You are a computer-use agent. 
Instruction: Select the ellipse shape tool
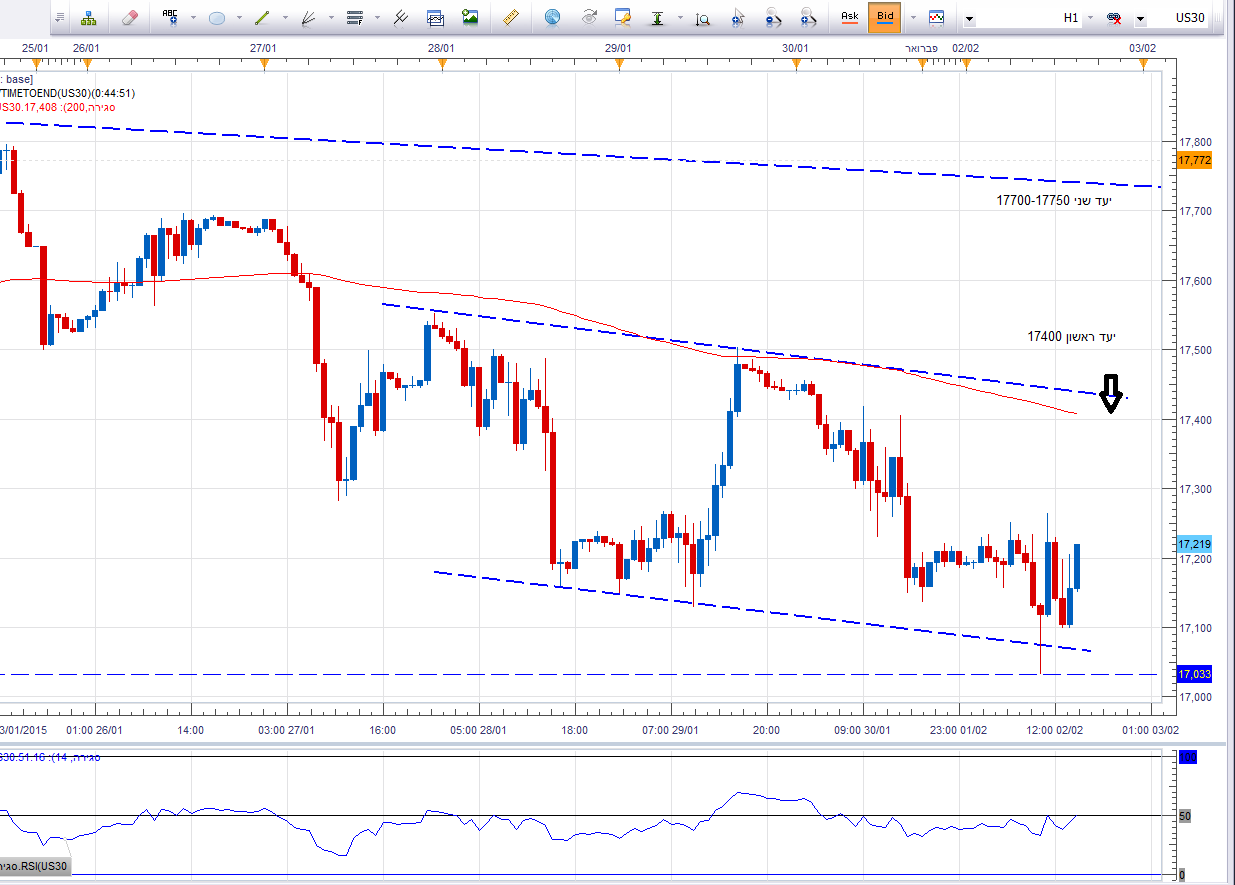pyautogui.click(x=216, y=18)
